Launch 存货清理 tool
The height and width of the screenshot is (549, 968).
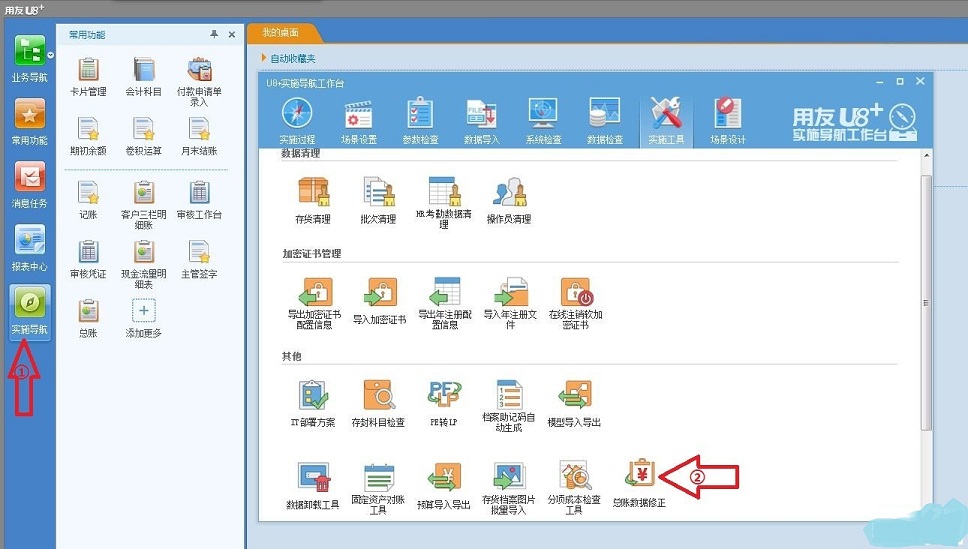point(313,199)
